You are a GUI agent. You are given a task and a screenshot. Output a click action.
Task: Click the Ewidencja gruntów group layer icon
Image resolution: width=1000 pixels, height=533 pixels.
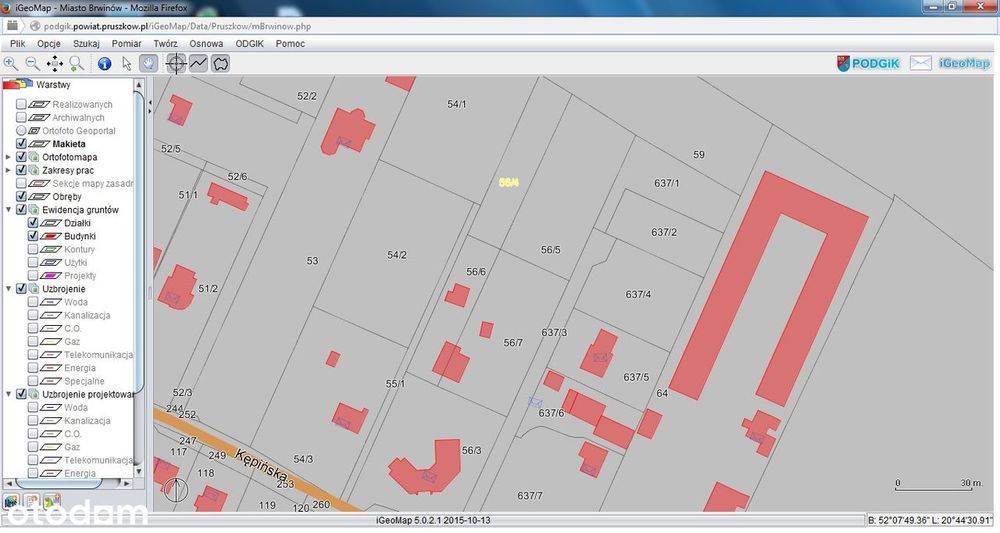tap(34, 210)
